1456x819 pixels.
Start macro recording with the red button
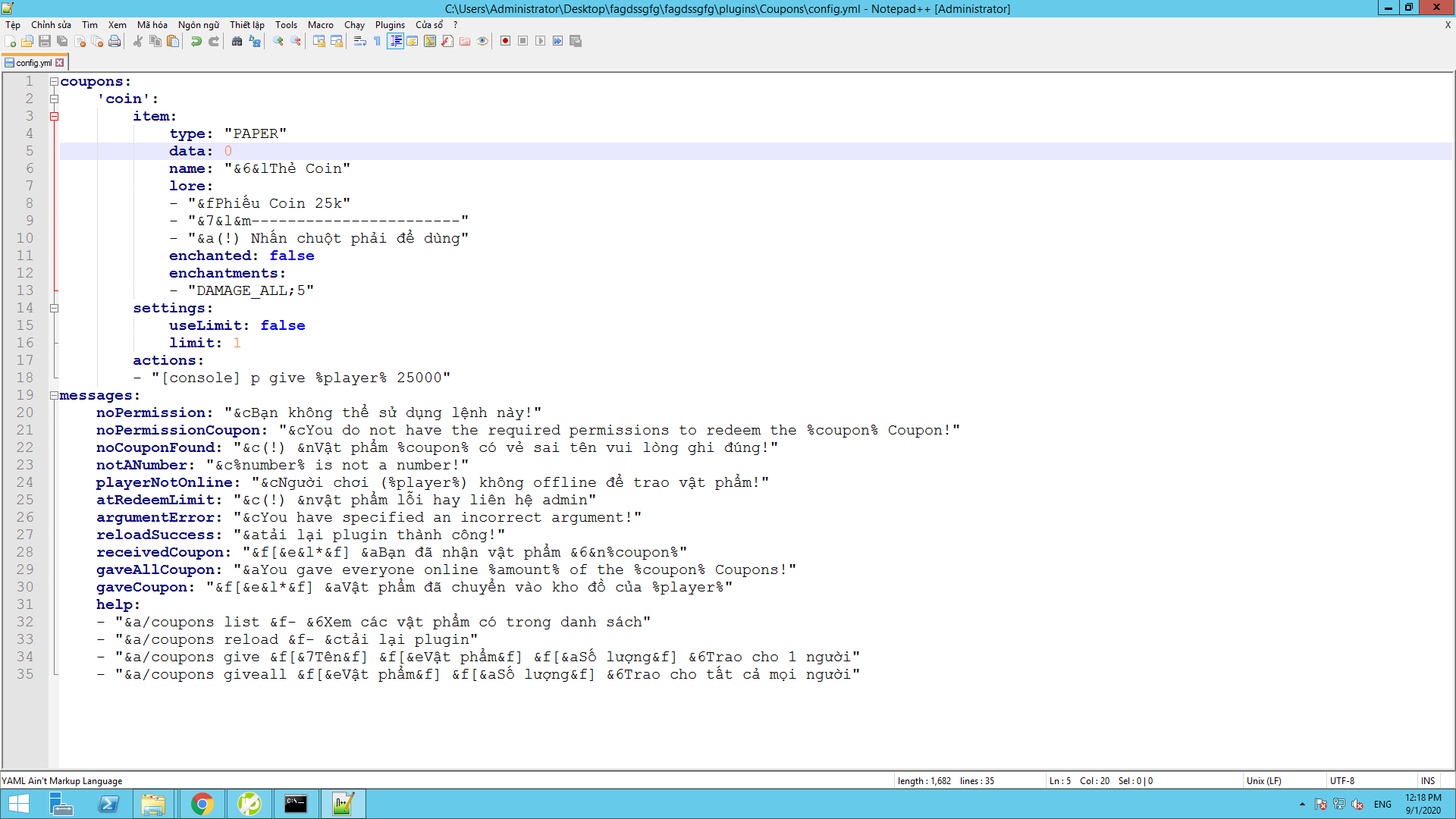click(505, 41)
